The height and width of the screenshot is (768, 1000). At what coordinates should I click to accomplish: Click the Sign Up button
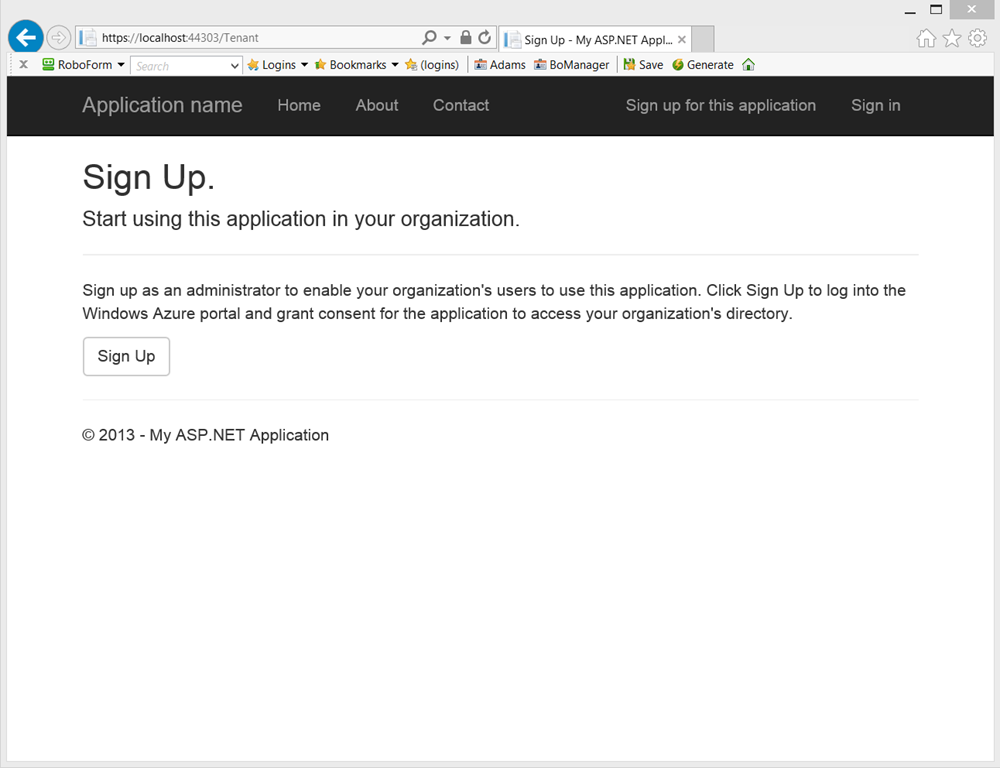126,357
